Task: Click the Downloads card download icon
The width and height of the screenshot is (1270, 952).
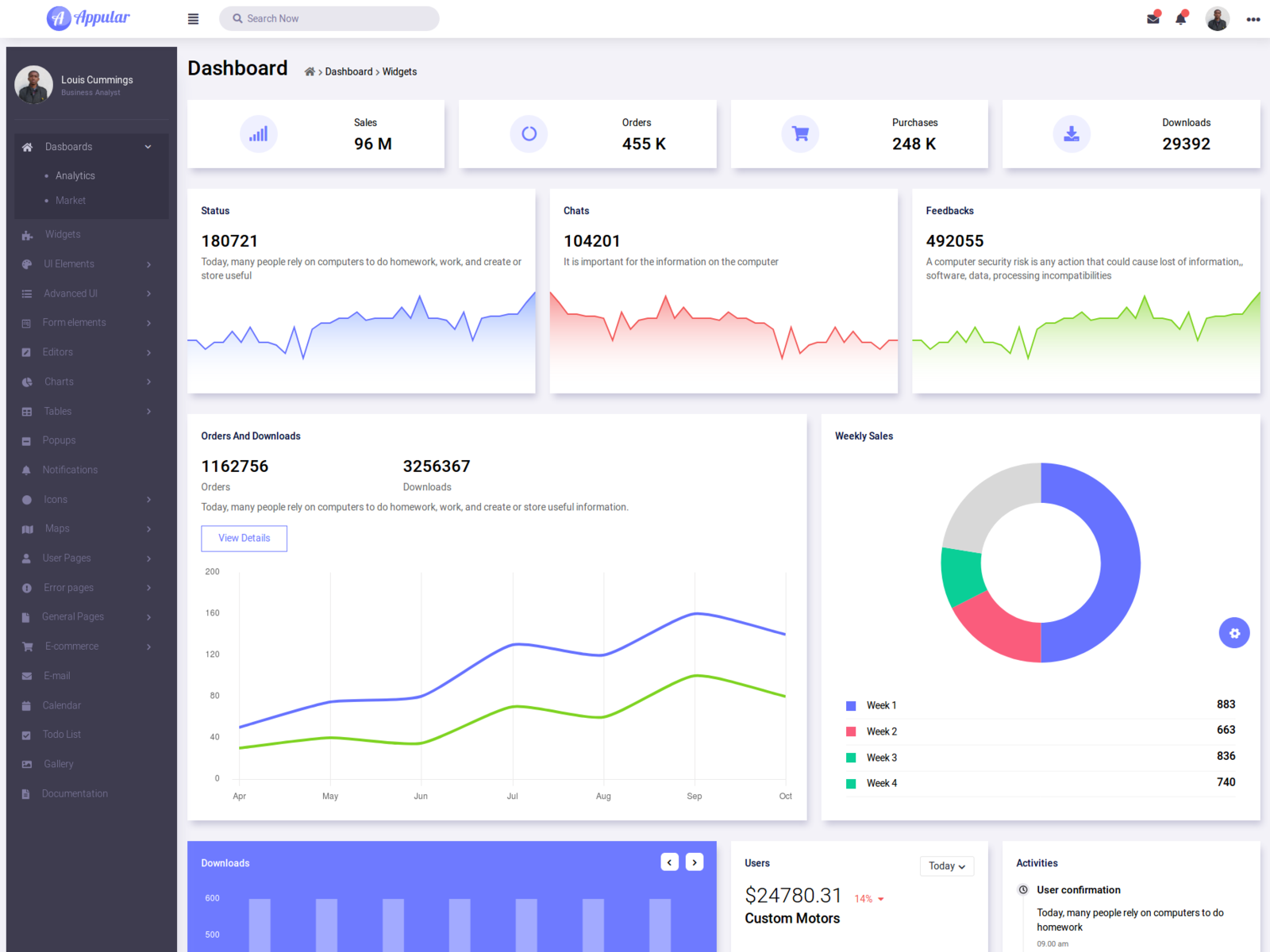Action: tap(1072, 134)
